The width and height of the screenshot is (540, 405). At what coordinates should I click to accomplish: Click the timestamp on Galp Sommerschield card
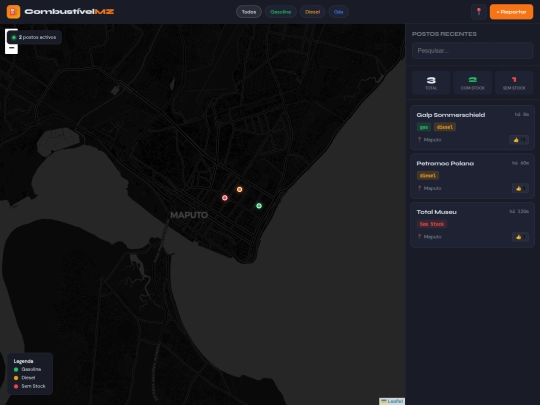coord(522,114)
